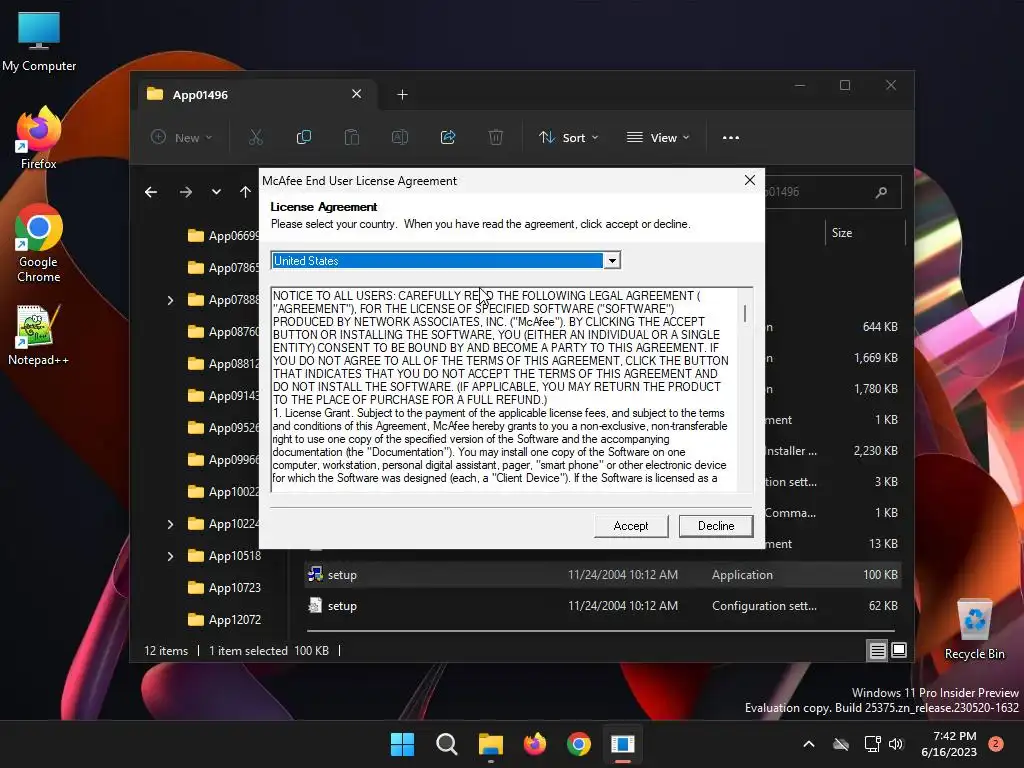Viewport: 1024px width, 768px height.
Task: Click the installer app icon in taskbar
Action: (x=622, y=744)
